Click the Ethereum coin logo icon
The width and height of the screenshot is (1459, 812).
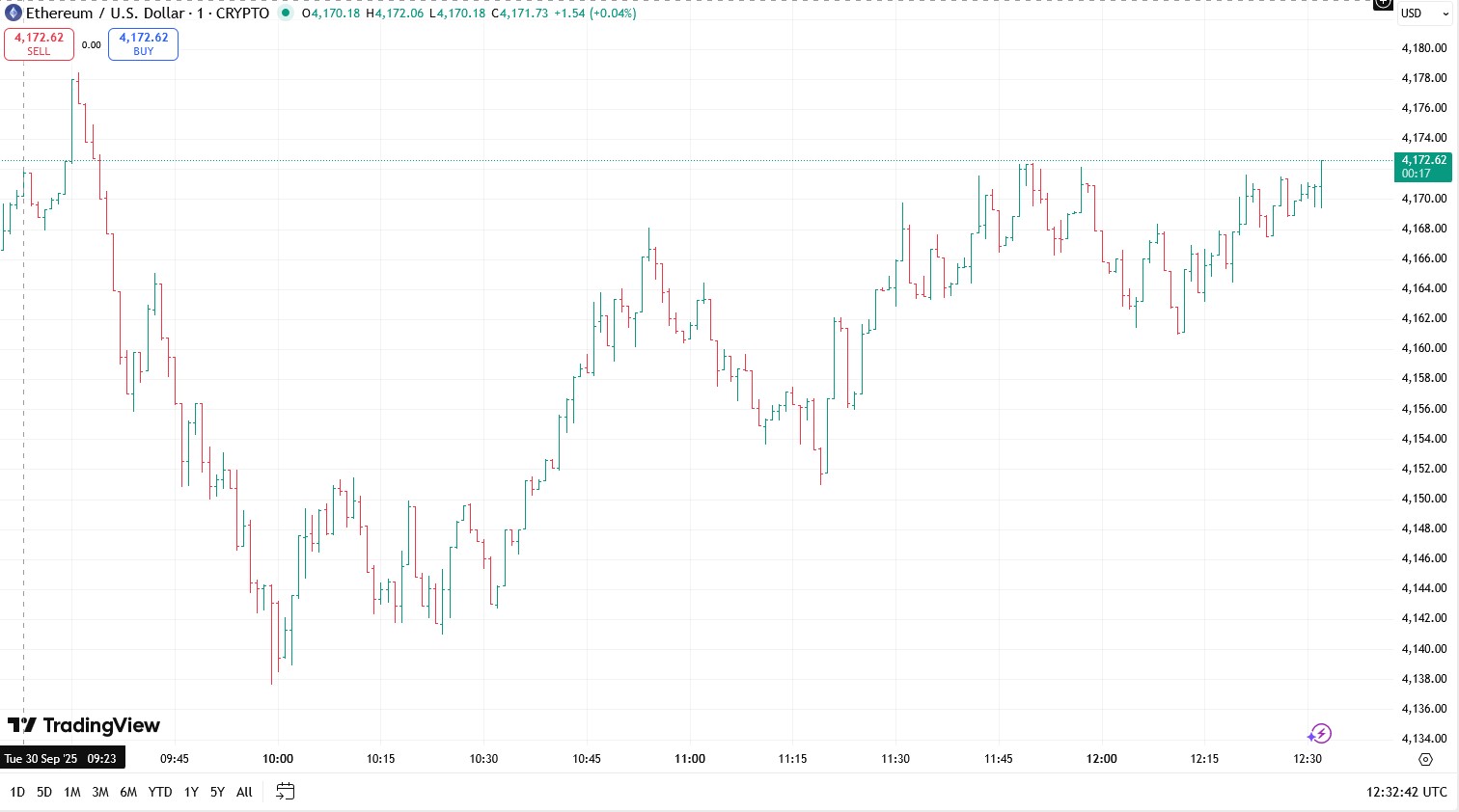(14, 14)
